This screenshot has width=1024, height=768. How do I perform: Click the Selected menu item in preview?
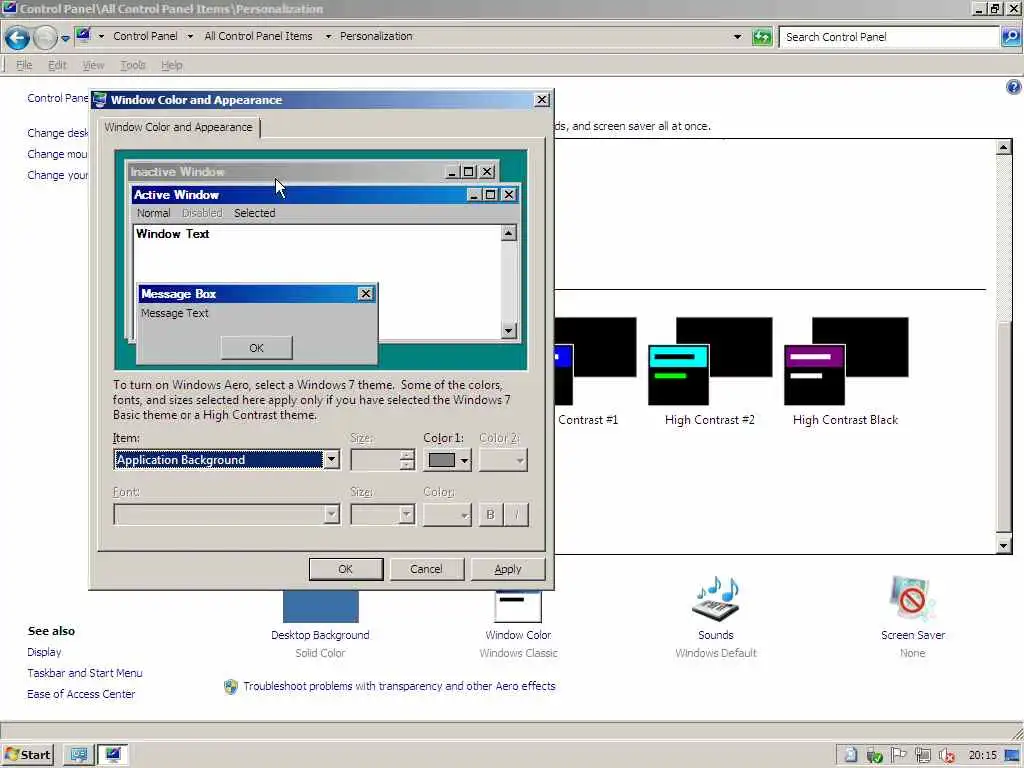[255, 213]
